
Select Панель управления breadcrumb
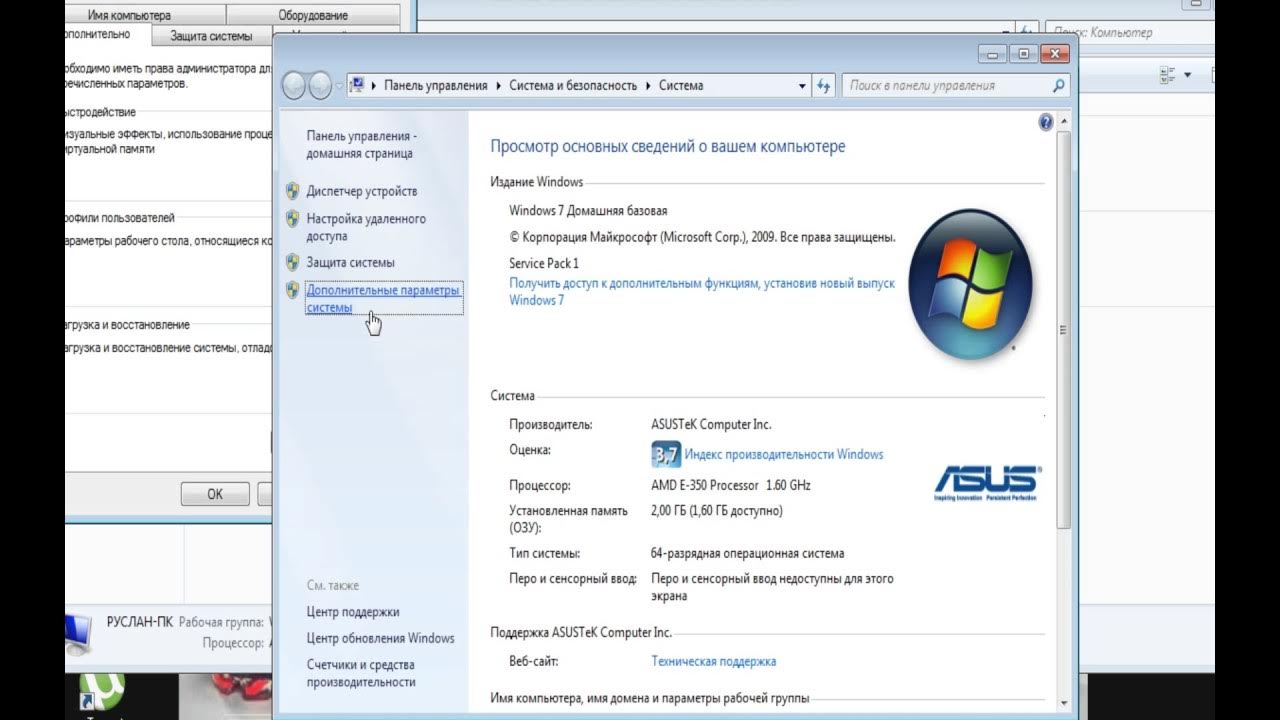436,86
